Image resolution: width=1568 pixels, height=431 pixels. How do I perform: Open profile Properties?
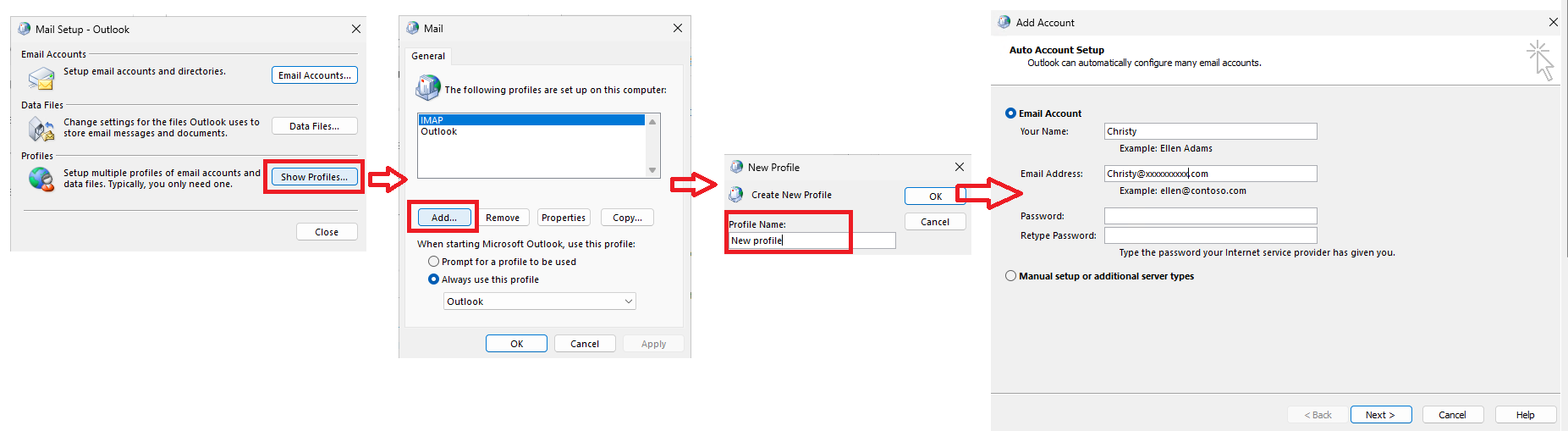[564, 218]
